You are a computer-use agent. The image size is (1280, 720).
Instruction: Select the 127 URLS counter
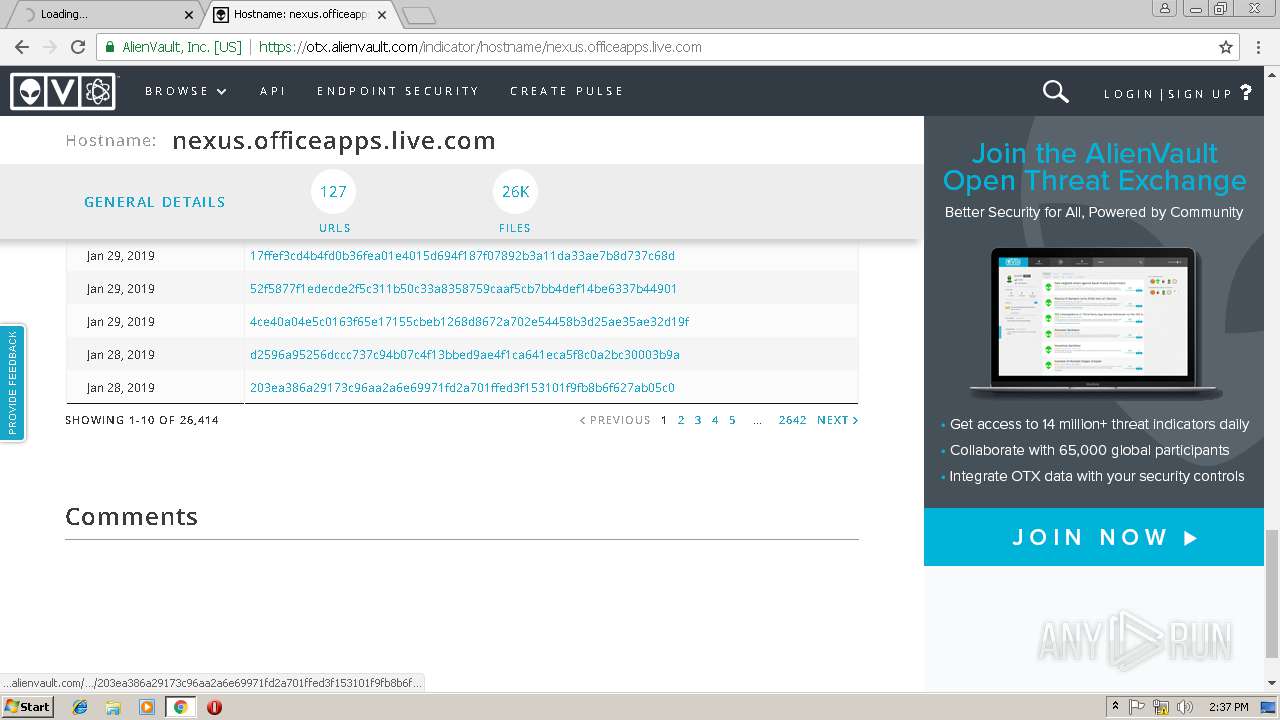[x=334, y=202]
